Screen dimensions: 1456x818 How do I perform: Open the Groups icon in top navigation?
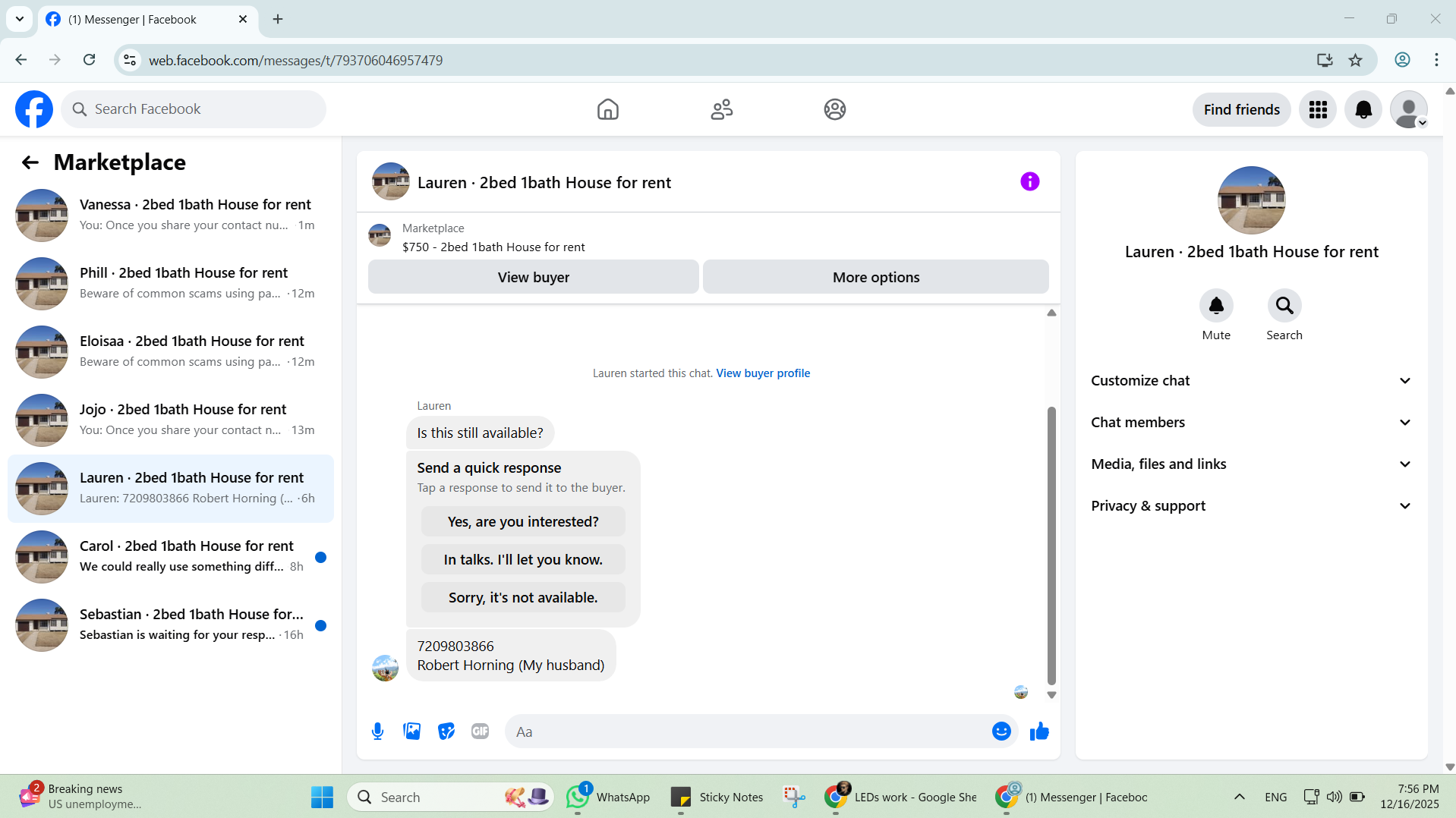pos(835,109)
